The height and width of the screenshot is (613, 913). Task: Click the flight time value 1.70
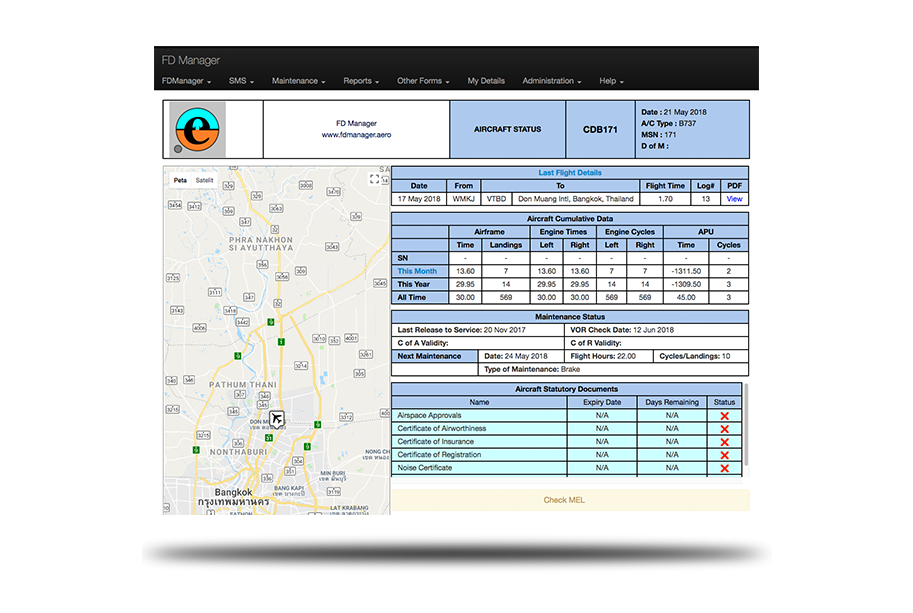pyautogui.click(x=665, y=199)
